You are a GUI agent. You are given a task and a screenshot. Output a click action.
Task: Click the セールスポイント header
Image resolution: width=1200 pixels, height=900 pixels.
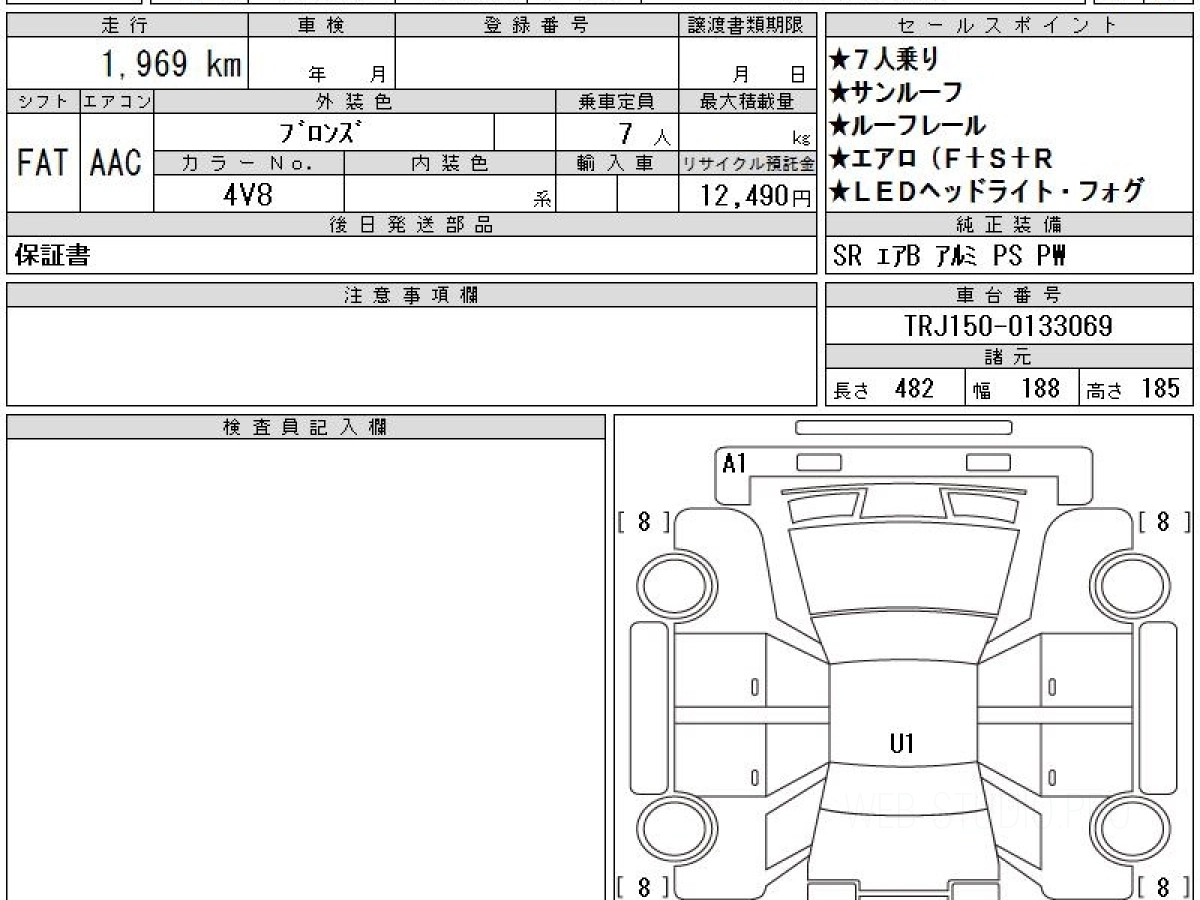click(x=1009, y=26)
